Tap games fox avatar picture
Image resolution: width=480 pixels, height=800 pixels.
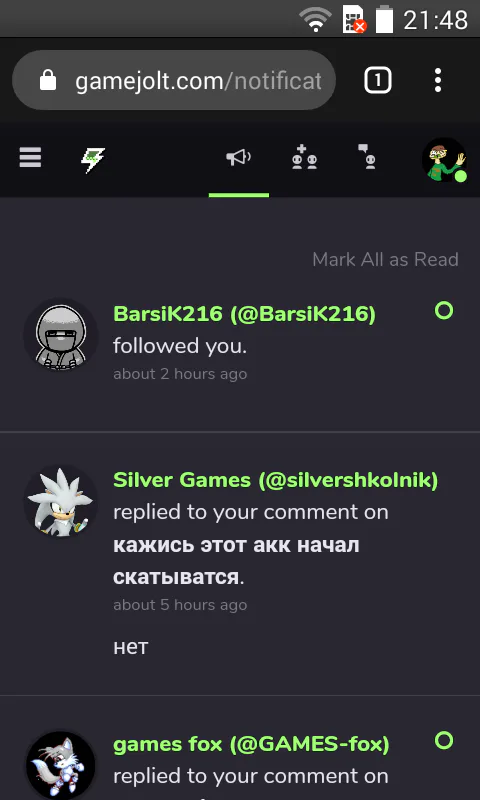(x=61, y=765)
